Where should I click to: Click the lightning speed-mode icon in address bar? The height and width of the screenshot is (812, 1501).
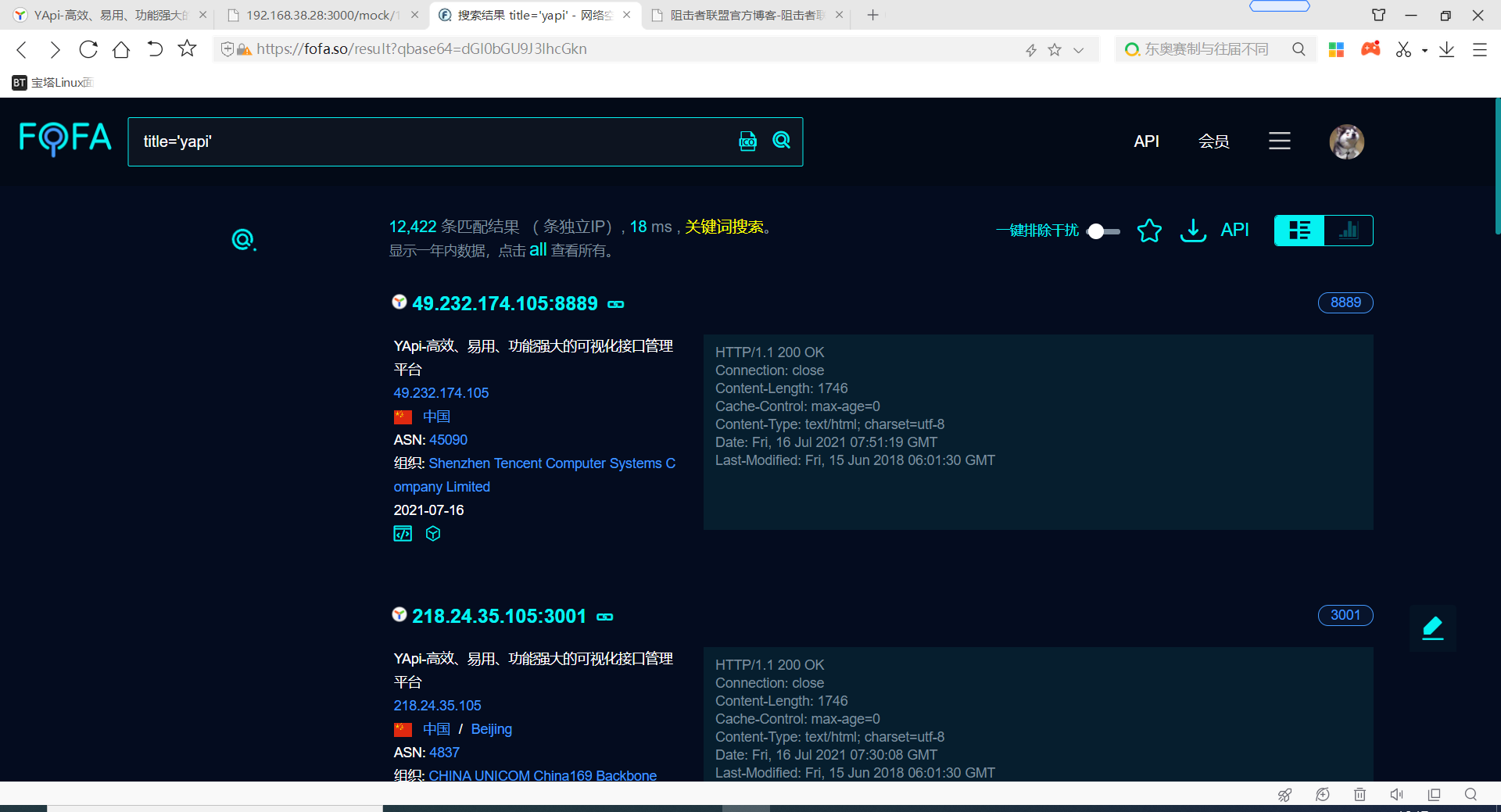pyautogui.click(x=1031, y=50)
